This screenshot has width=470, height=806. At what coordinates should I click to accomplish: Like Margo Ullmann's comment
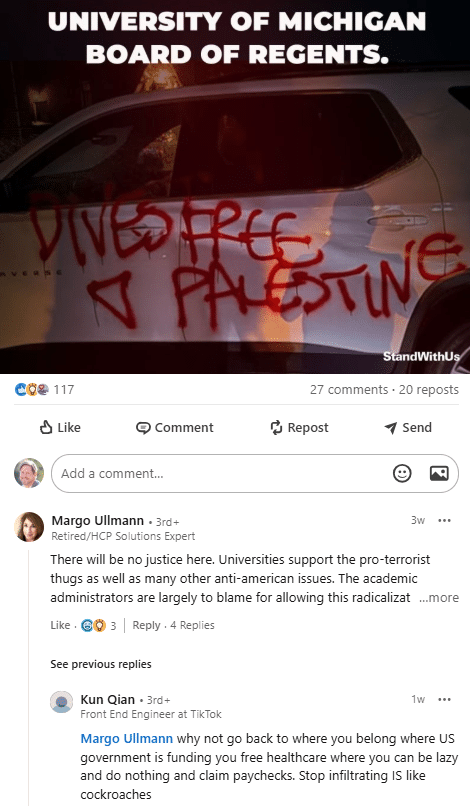click(60, 625)
